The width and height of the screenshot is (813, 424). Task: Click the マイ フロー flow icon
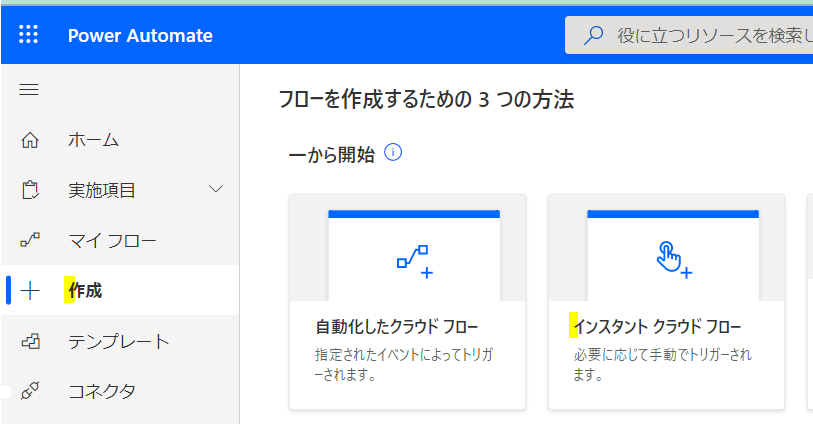29,240
